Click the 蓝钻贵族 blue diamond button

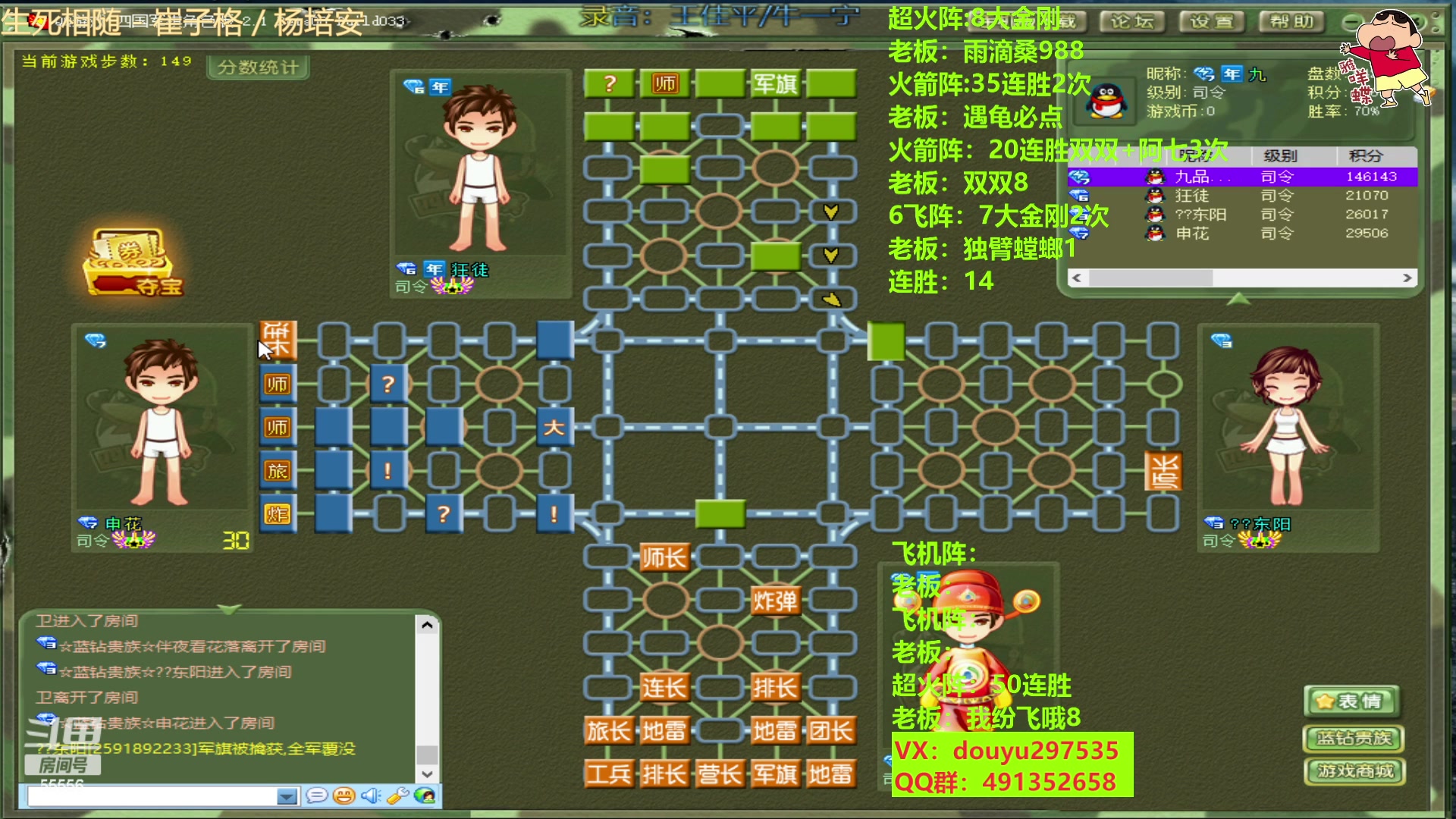pos(1354,738)
